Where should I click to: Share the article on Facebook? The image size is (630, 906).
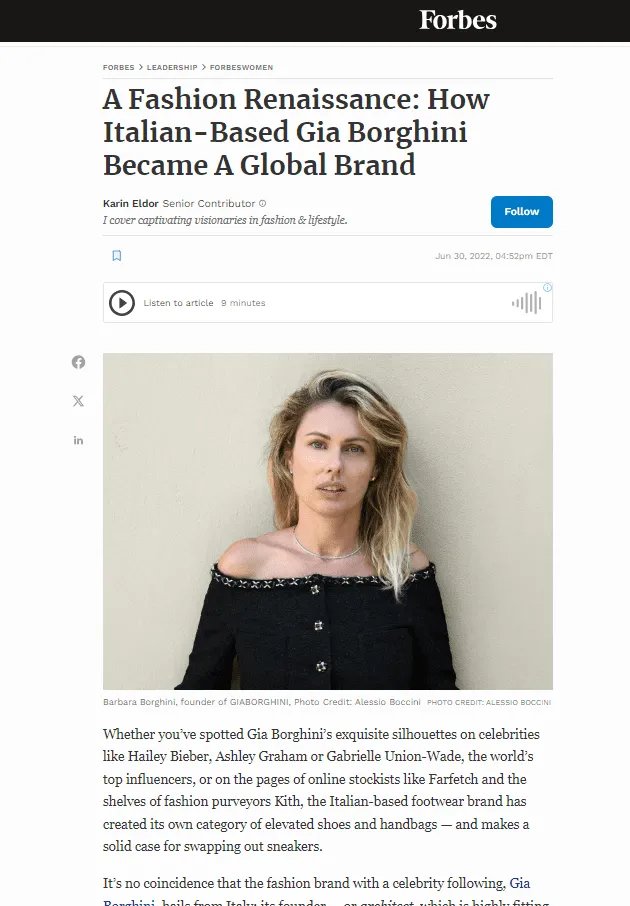[x=78, y=362]
